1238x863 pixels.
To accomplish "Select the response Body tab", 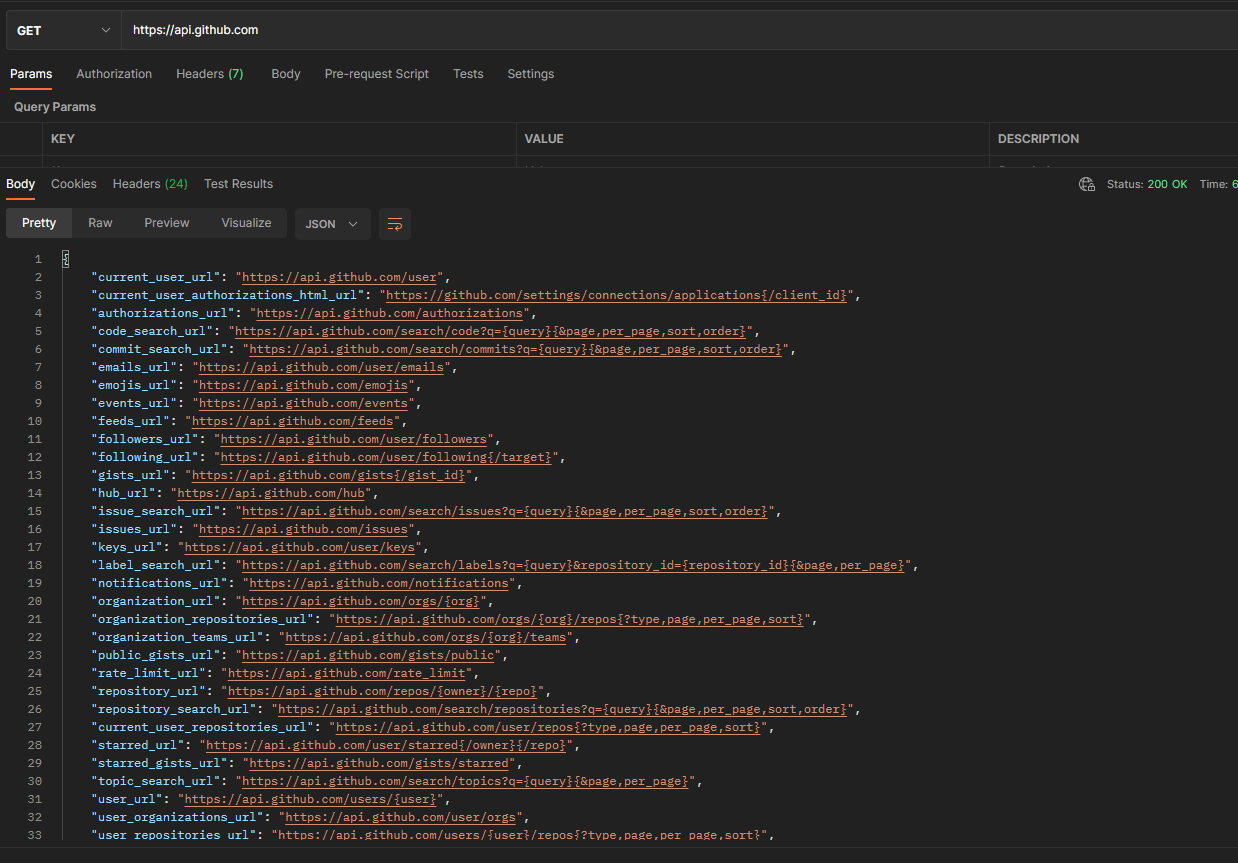I will 21,184.
